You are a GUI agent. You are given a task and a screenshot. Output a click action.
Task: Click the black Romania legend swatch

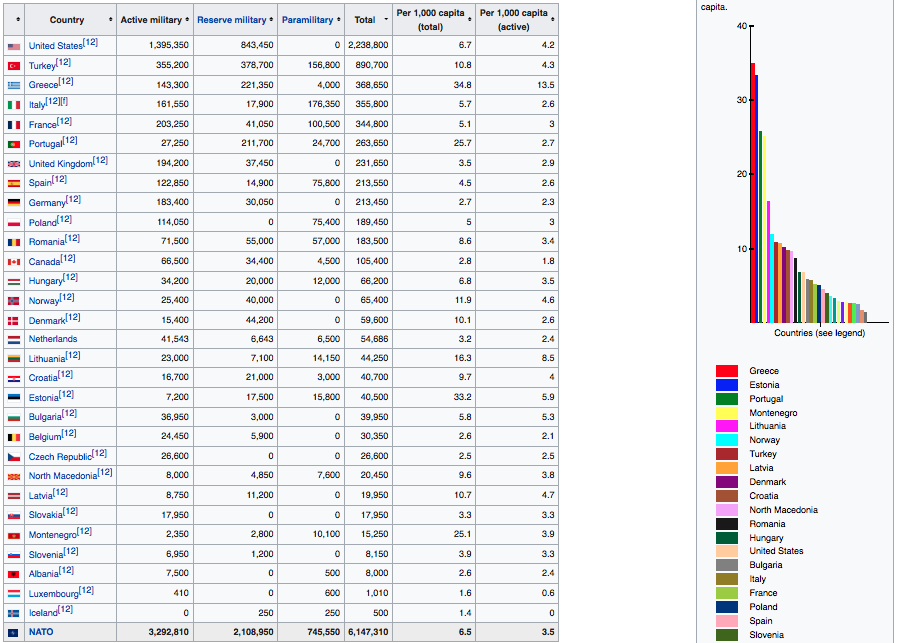(727, 523)
